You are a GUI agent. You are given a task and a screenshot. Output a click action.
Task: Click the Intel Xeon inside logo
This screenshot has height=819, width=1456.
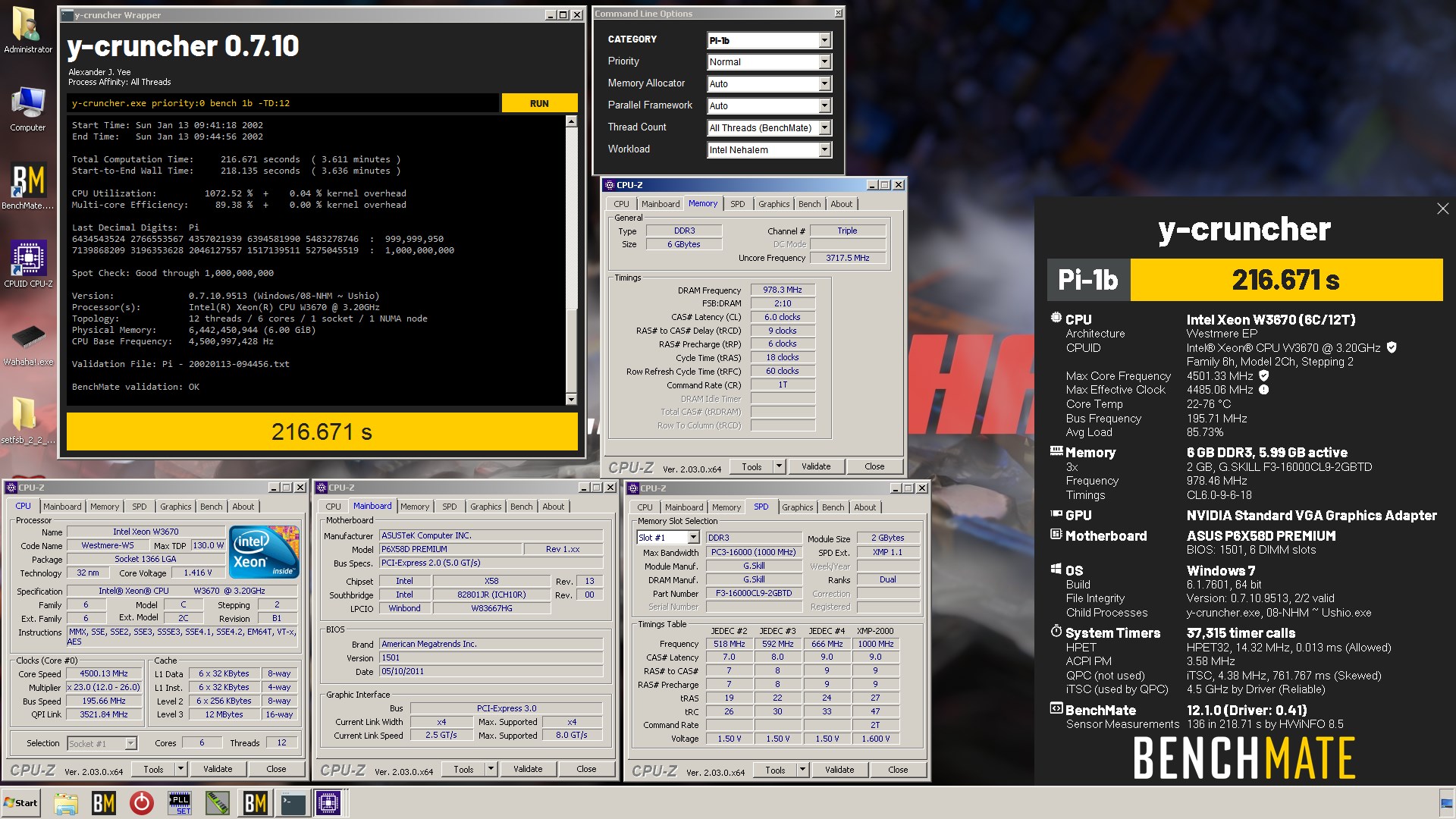[263, 552]
